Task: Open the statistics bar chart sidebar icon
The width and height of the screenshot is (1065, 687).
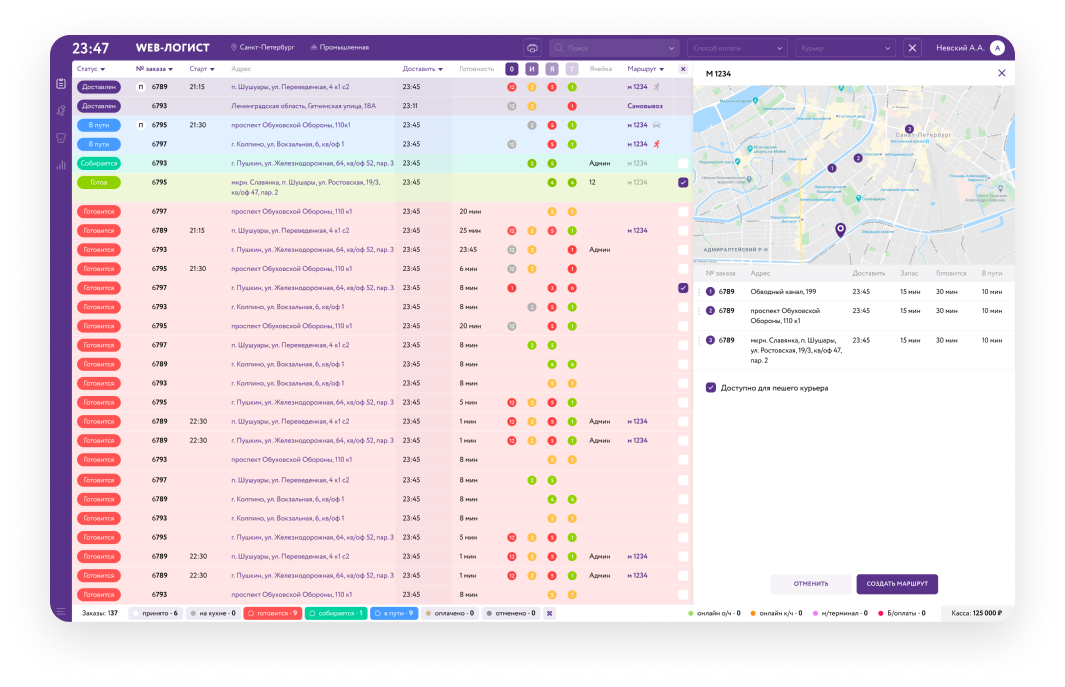Action: click(x=61, y=165)
